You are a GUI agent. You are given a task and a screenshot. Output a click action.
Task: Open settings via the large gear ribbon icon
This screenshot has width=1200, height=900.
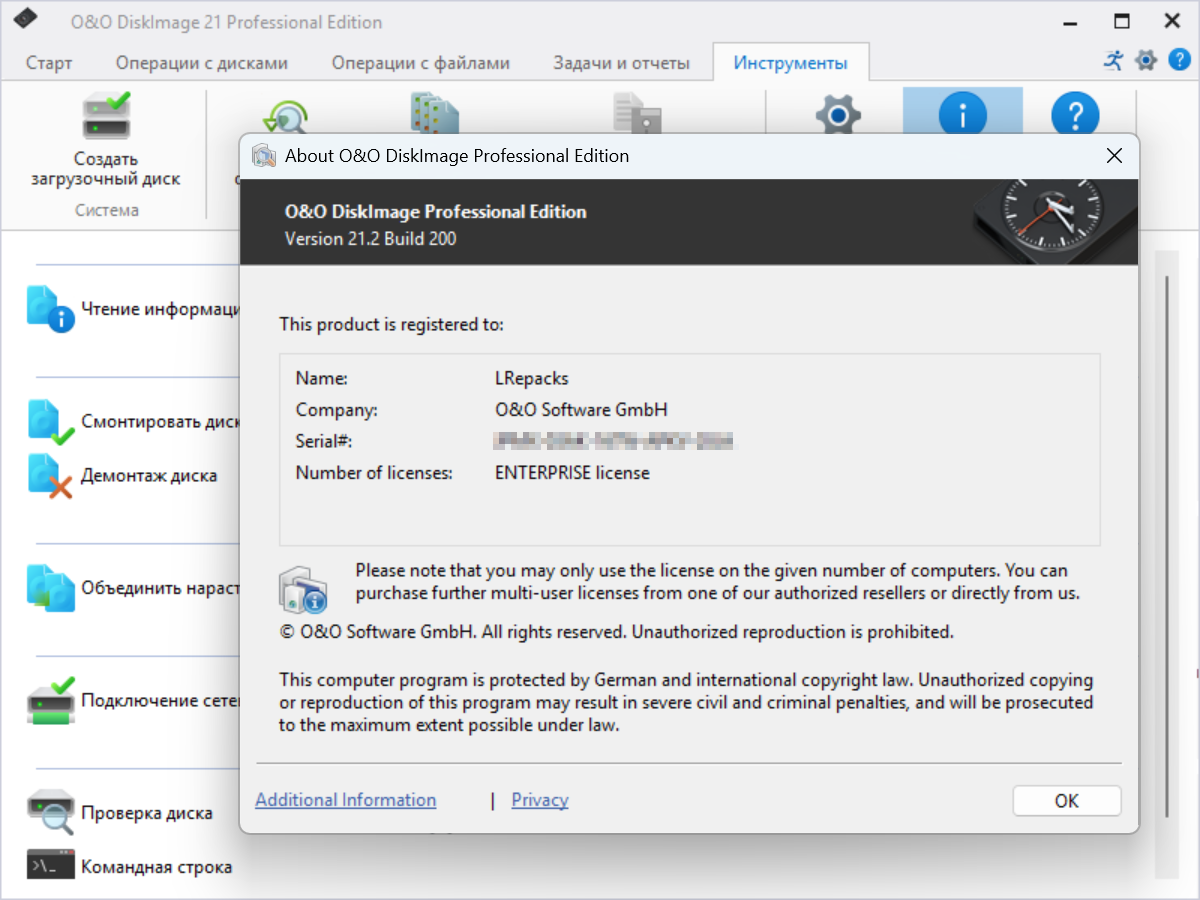[838, 115]
